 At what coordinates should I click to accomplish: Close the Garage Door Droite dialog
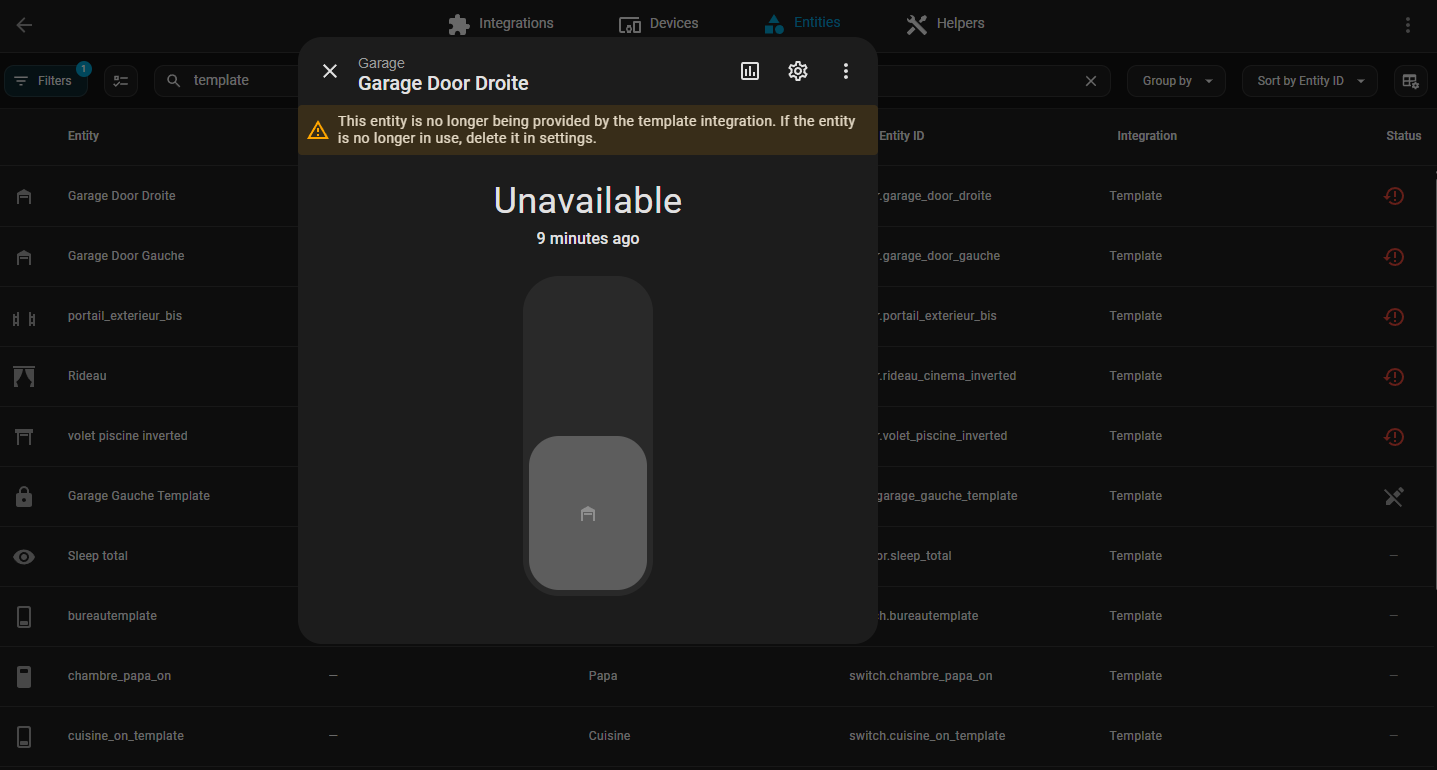click(330, 71)
